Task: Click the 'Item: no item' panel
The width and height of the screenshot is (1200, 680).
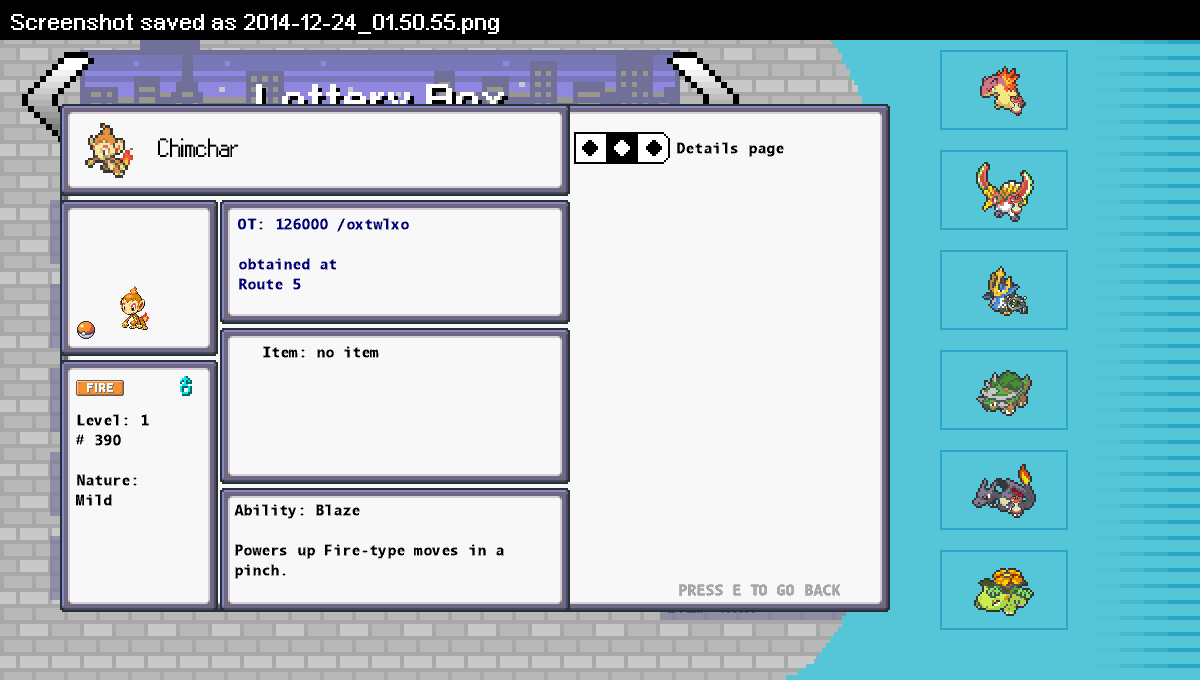Action: [x=394, y=405]
